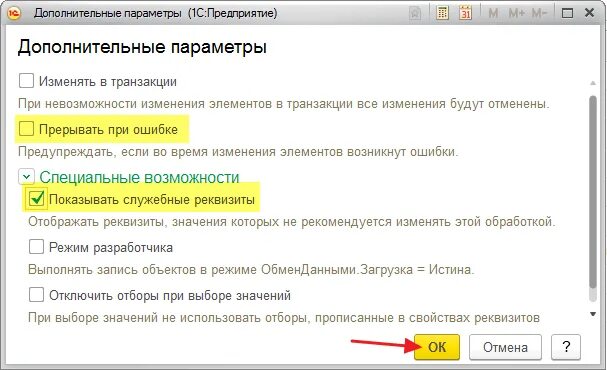Click the Специальные возможности group header
This screenshot has height=370, width=607.
pos(139,177)
